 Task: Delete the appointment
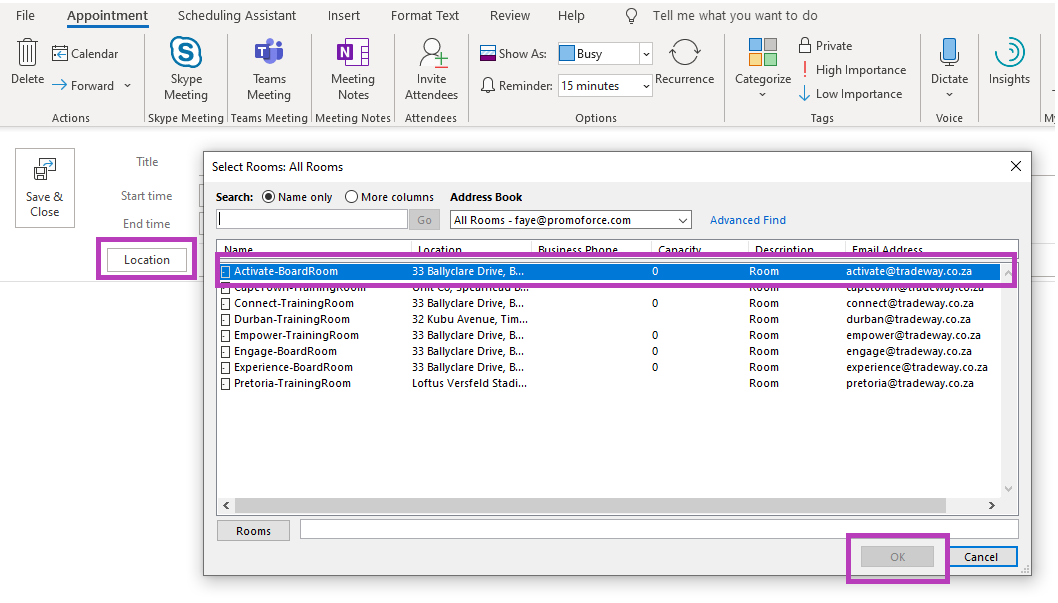click(x=26, y=69)
